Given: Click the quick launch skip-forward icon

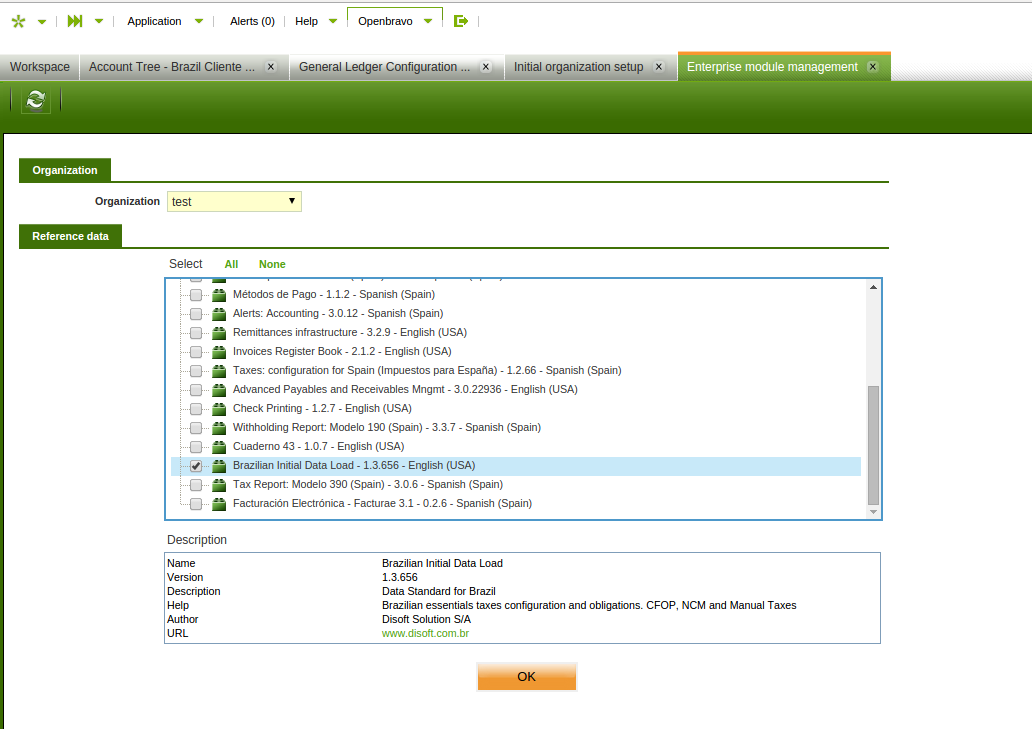Looking at the screenshot, I should [75, 21].
